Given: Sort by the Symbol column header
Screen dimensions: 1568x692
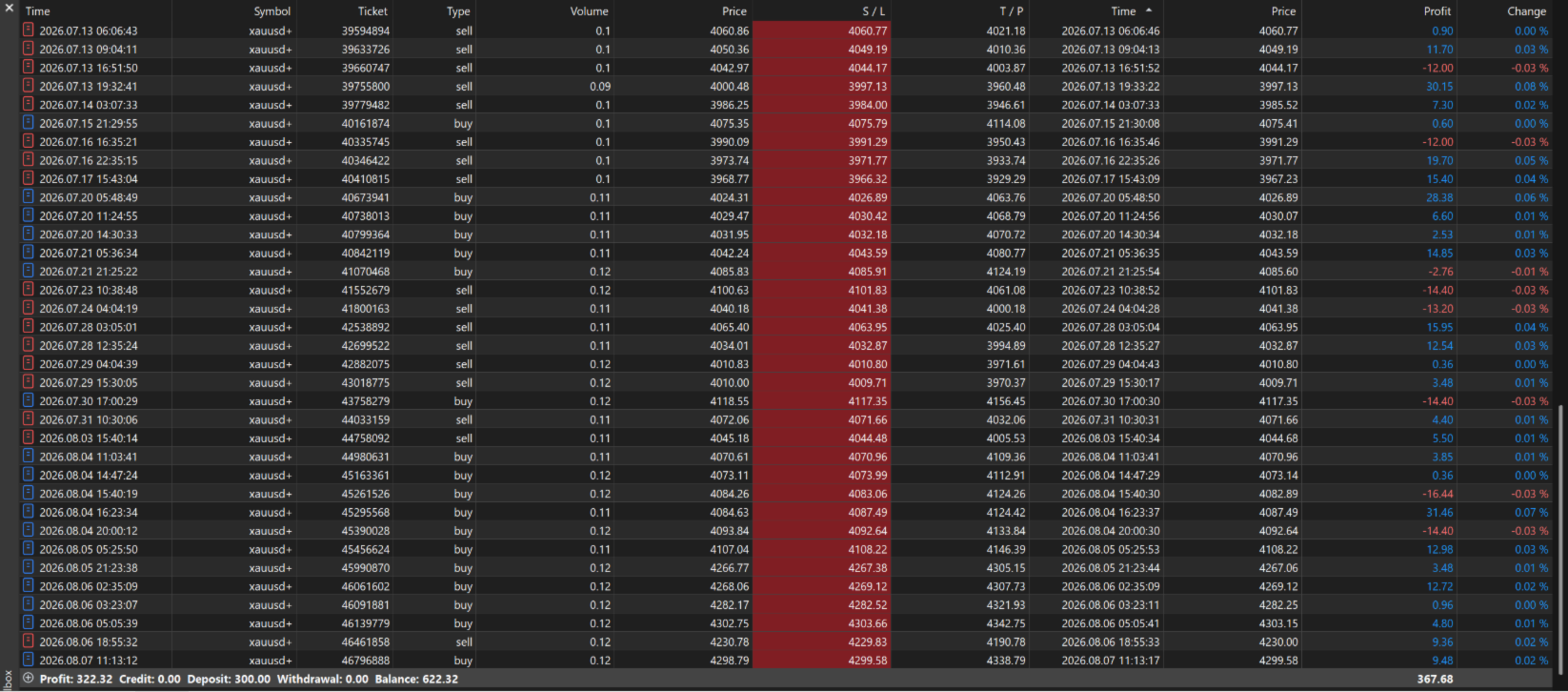Looking at the screenshot, I should (234, 10).
